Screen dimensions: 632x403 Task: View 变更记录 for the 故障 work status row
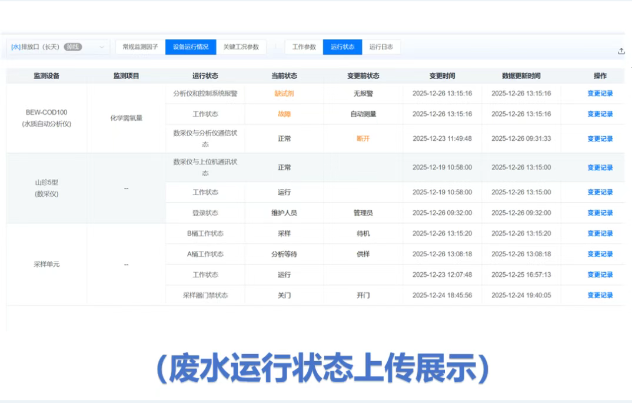tap(600, 114)
